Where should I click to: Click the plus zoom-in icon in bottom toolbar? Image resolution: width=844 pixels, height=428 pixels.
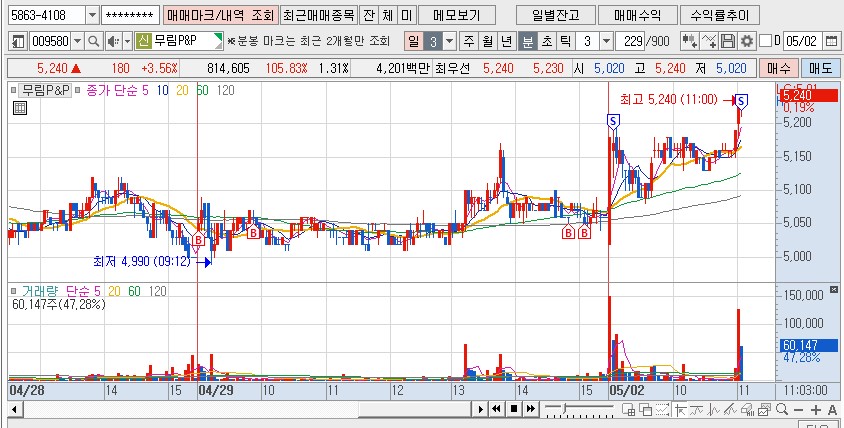pyautogui.click(x=816, y=410)
